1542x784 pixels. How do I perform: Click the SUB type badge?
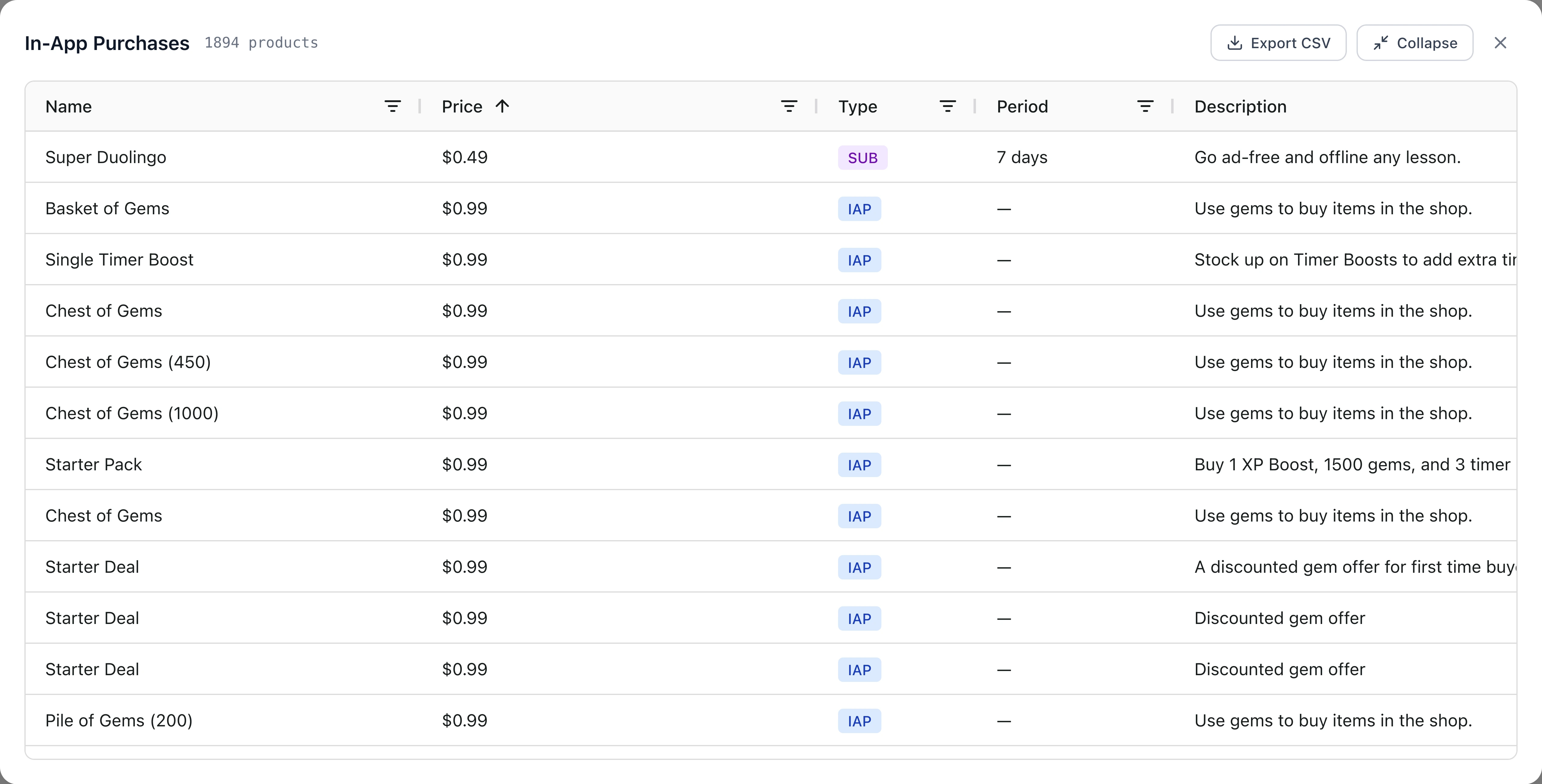pyautogui.click(x=862, y=158)
